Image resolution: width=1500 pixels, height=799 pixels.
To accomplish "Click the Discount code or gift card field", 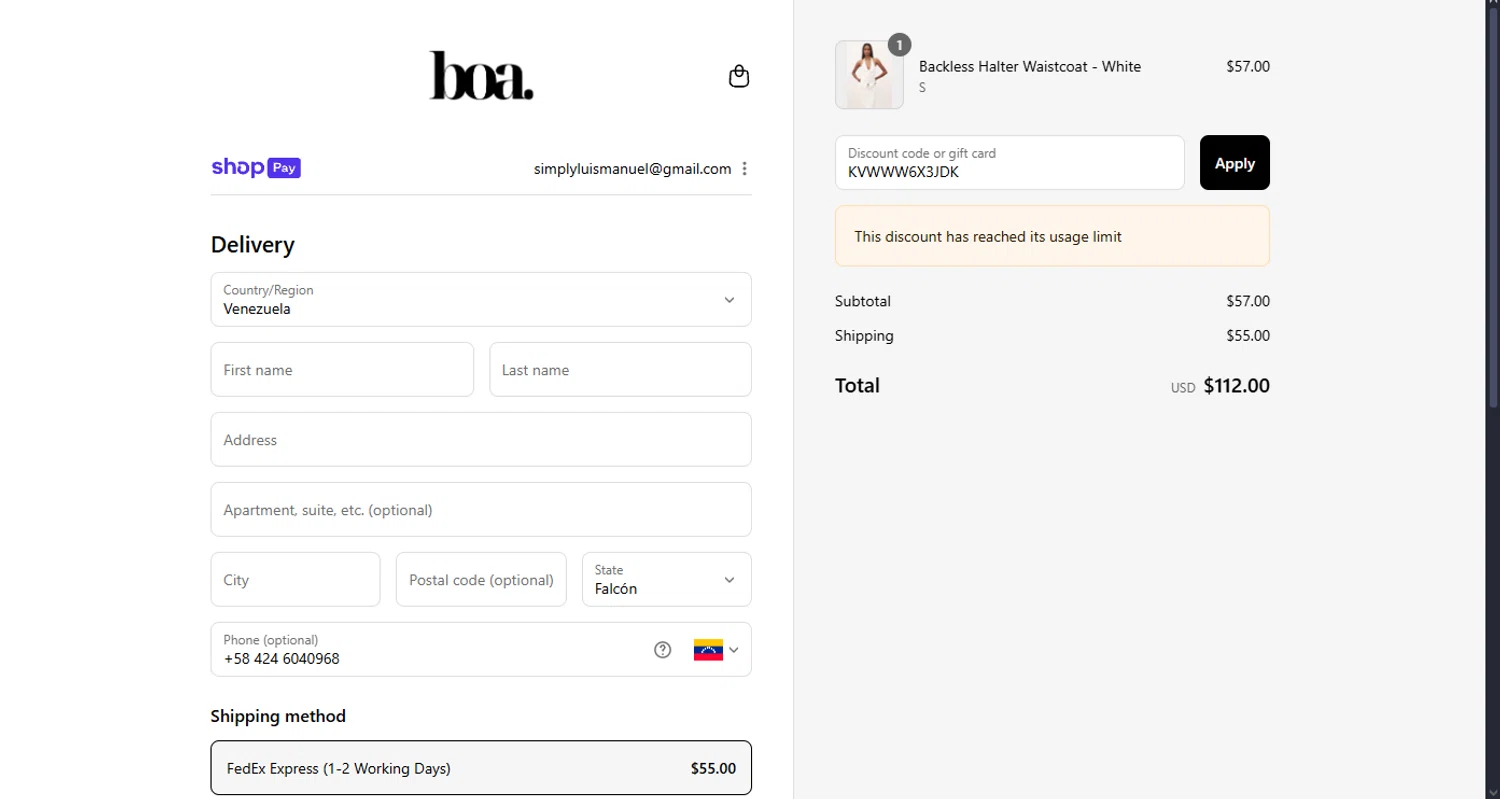I will (x=1010, y=162).
